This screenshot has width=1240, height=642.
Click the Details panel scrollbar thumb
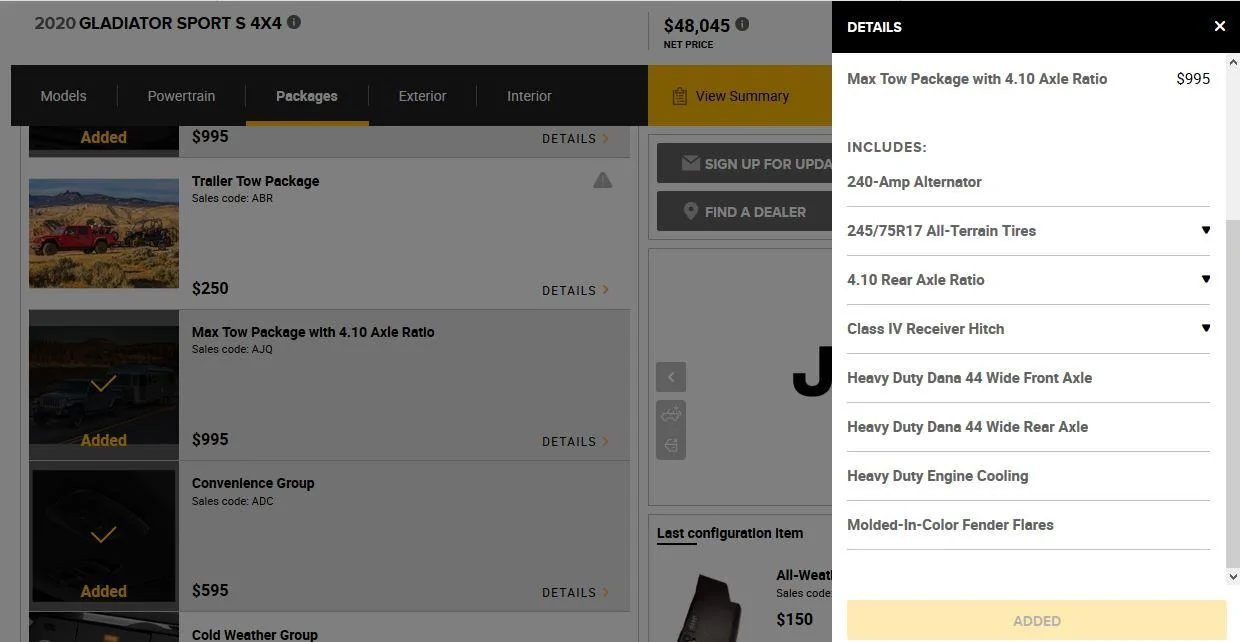tap(1233, 393)
